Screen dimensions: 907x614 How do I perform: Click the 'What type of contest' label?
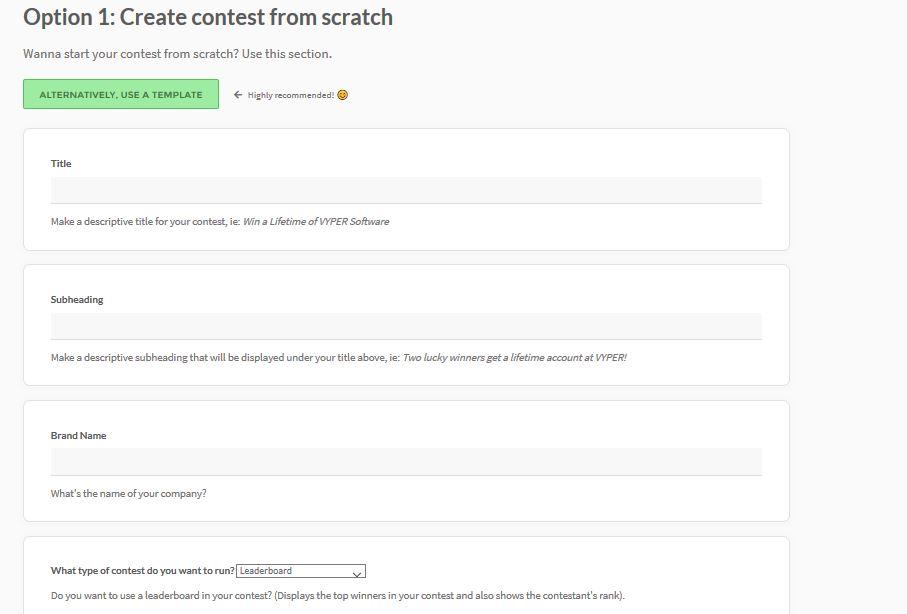pos(142,571)
